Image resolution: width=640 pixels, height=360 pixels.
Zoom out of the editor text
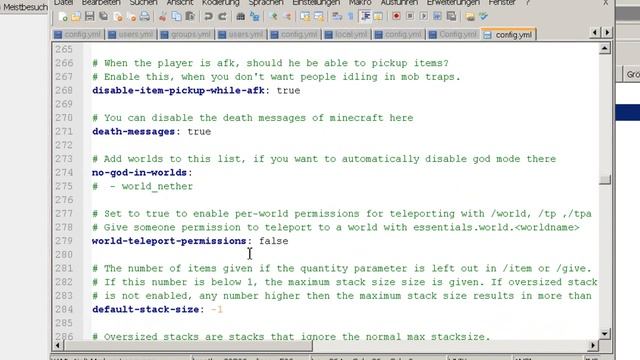287,16
